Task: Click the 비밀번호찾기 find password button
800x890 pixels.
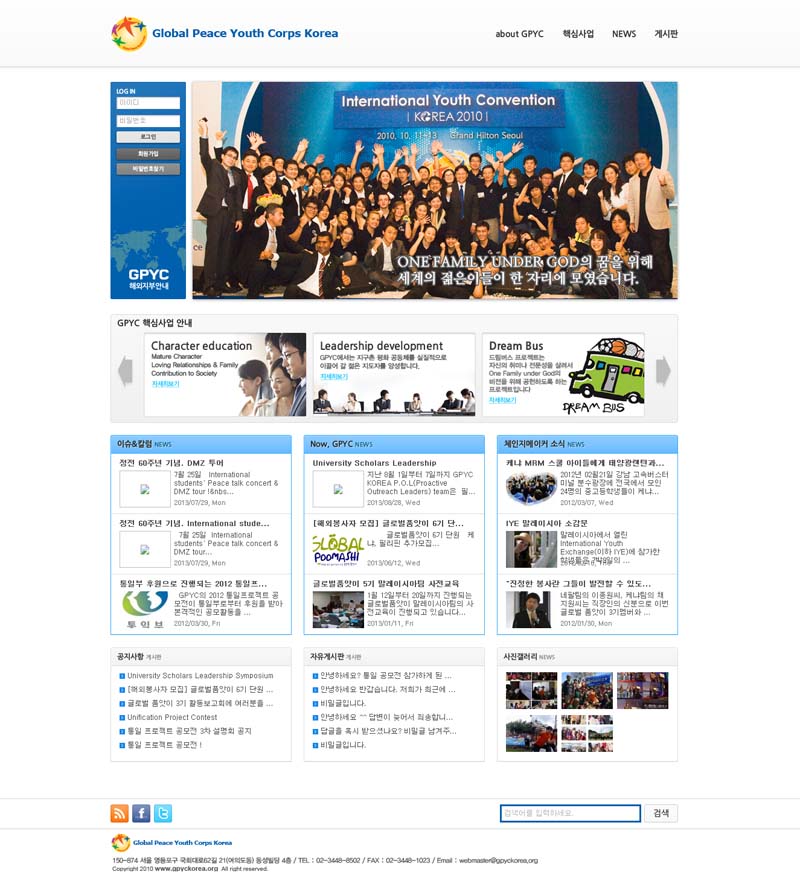Action: (148, 169)
